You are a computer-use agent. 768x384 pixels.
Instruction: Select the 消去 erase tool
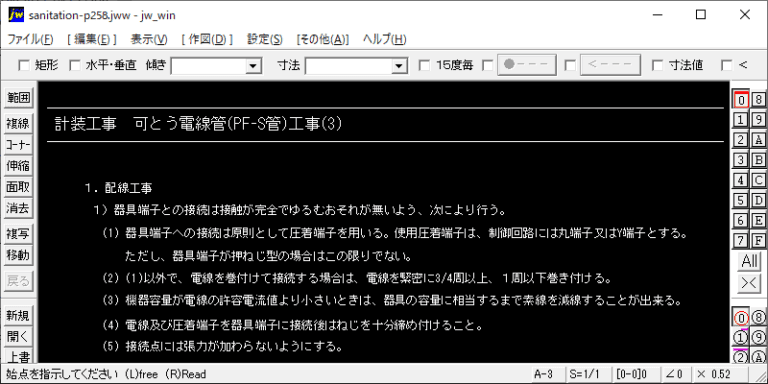(x=18, y=208)
